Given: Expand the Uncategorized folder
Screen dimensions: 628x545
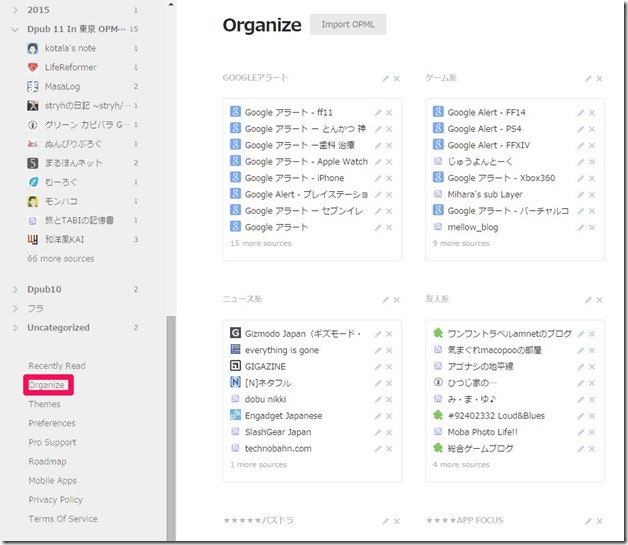Looking at the screenshot, I should 15,328.
